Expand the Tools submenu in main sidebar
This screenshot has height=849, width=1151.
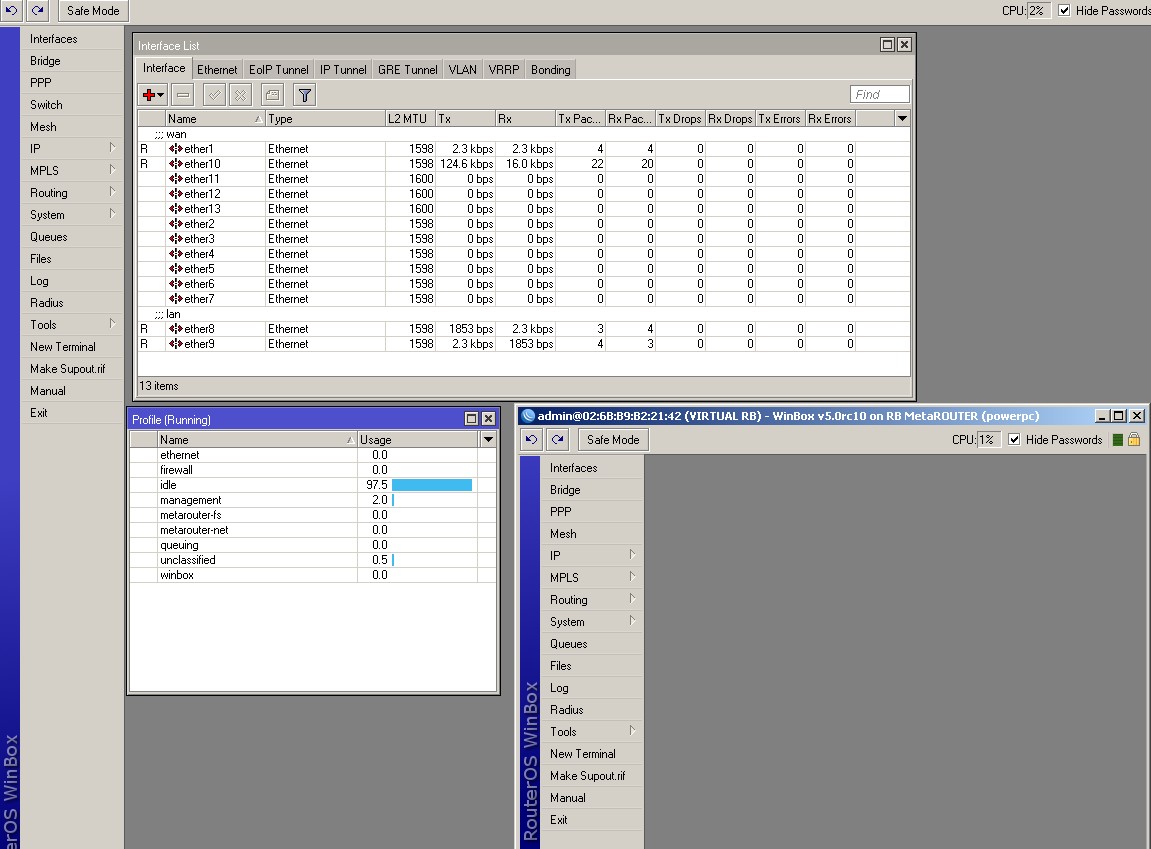(x=112, y=324)
